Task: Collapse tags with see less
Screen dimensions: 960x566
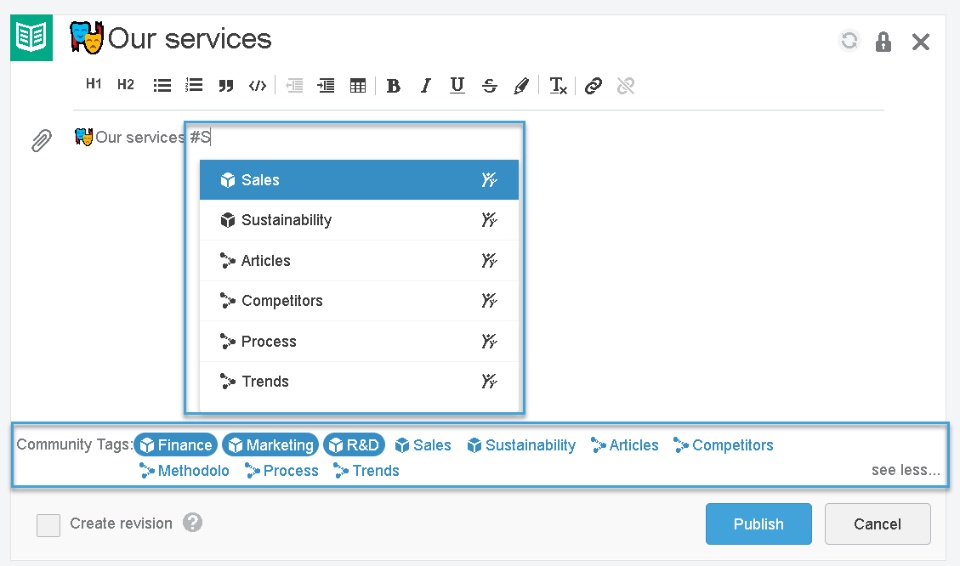Action: pyautogui.click(x=905, y=470)
